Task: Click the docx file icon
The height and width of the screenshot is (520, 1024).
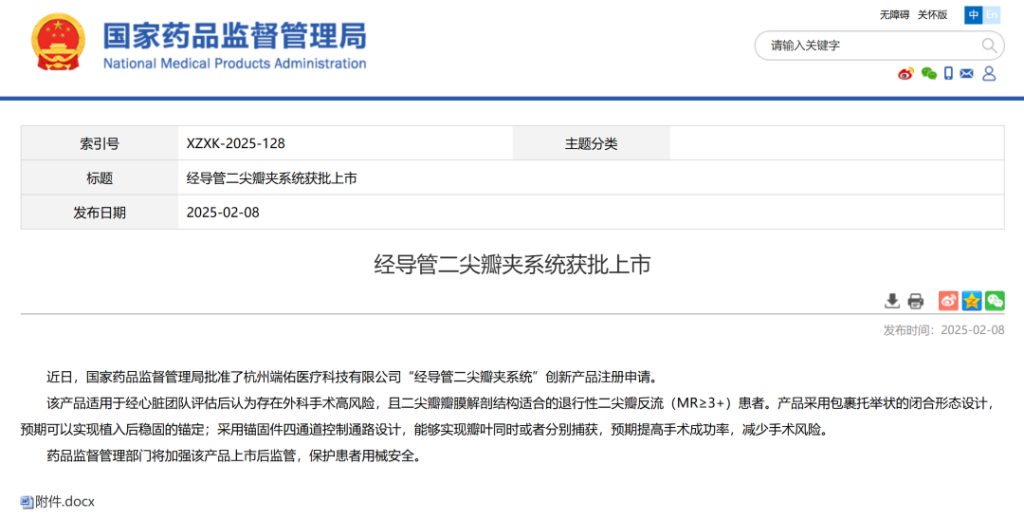Action: [x=27, y=502]
